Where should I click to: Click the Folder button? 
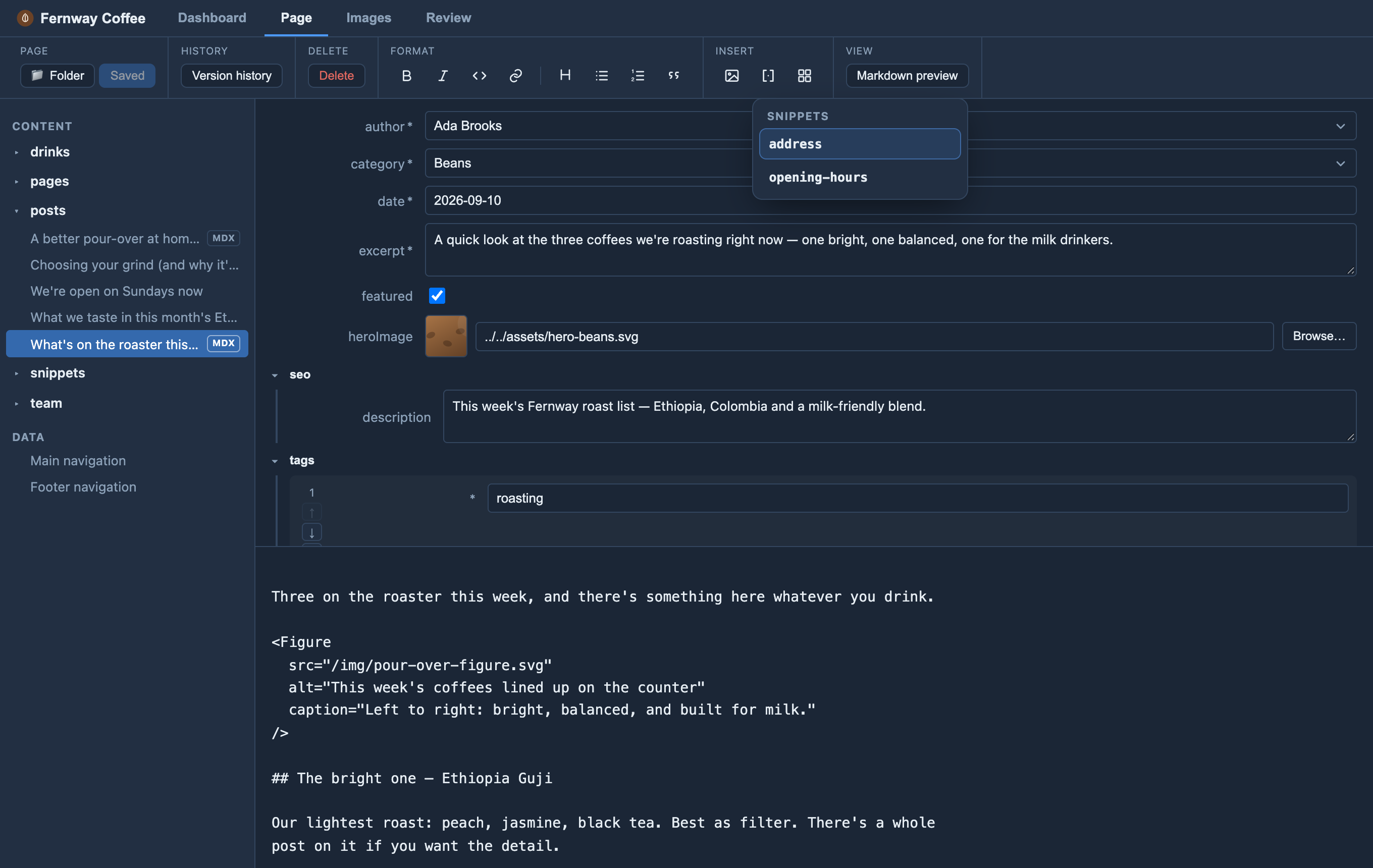(57, 75)
